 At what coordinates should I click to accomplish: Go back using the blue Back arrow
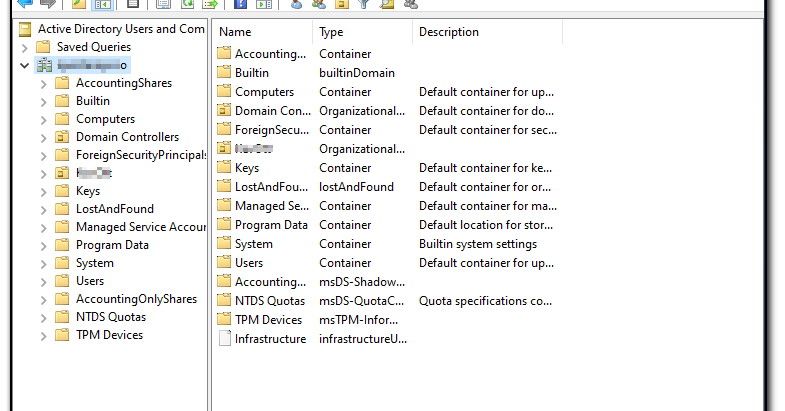tap(25, 4)
